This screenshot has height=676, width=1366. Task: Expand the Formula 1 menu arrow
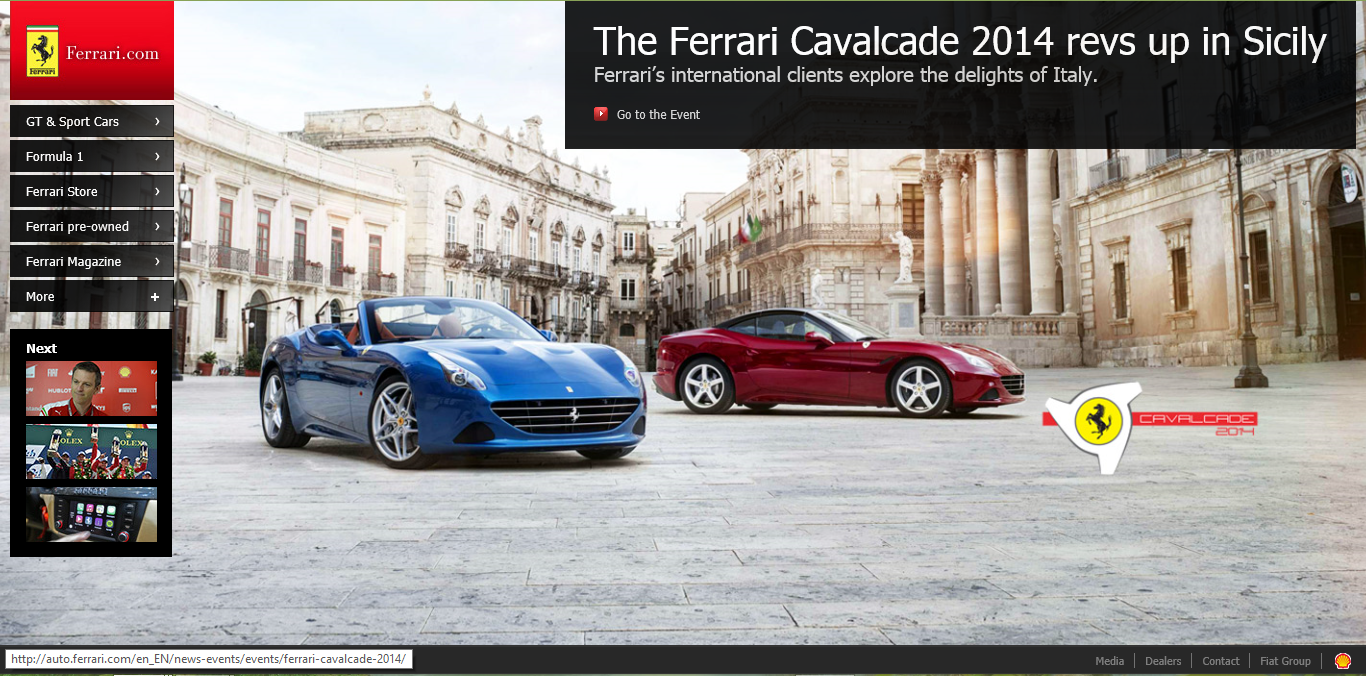(x=157, y=156)
